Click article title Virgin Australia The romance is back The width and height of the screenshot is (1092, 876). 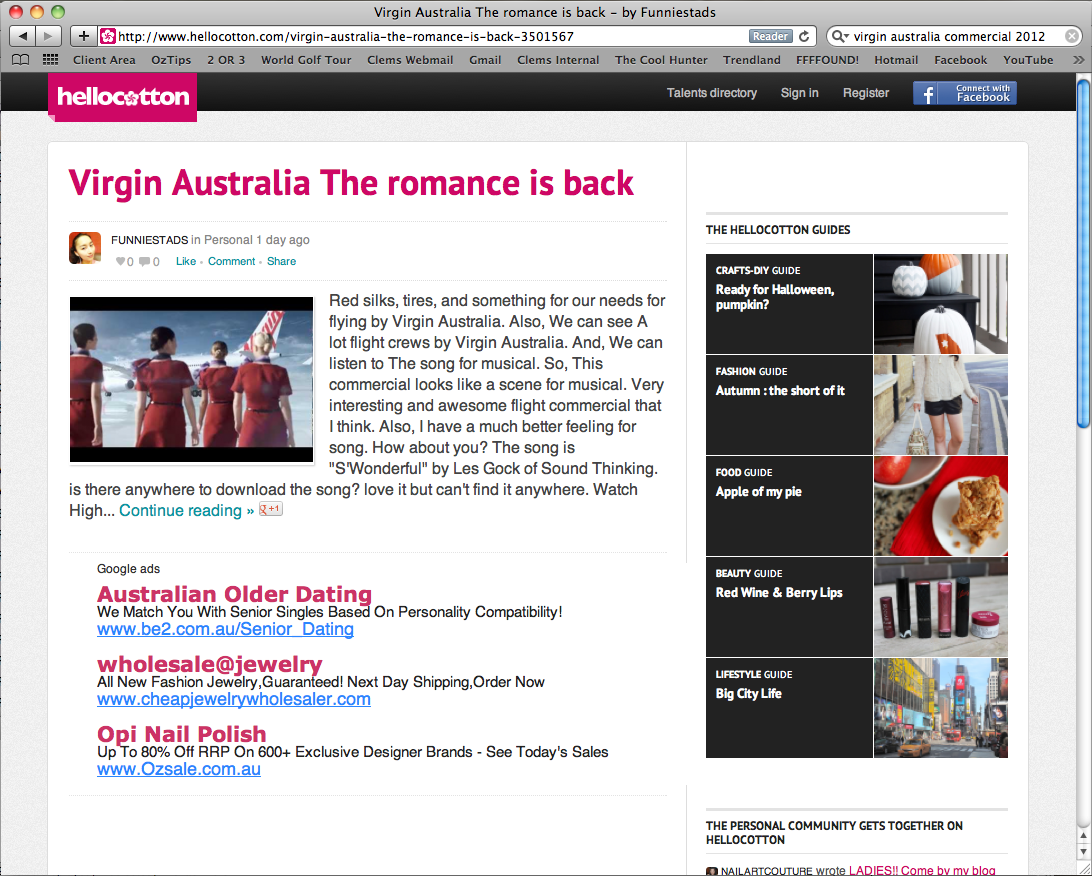pos(351,182)
